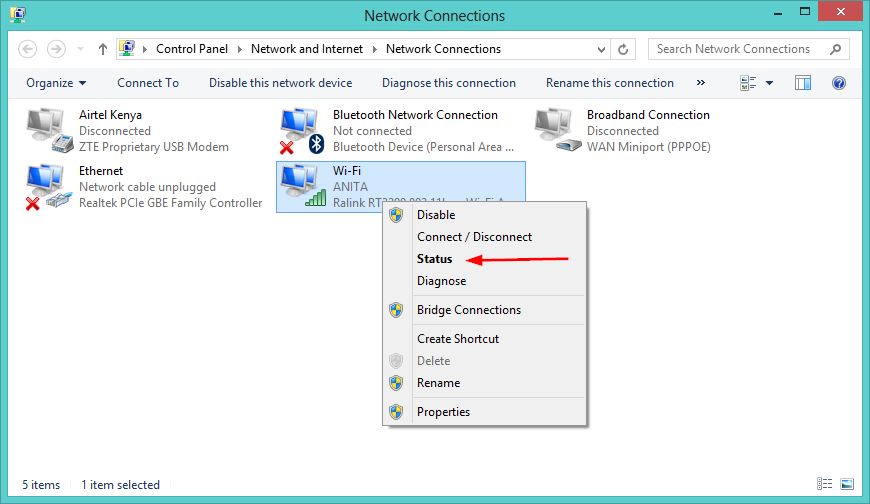Choose Properties from the context menu
This screenshot has width=870, height=504.
pyautogui.click(x=443, y=412)
